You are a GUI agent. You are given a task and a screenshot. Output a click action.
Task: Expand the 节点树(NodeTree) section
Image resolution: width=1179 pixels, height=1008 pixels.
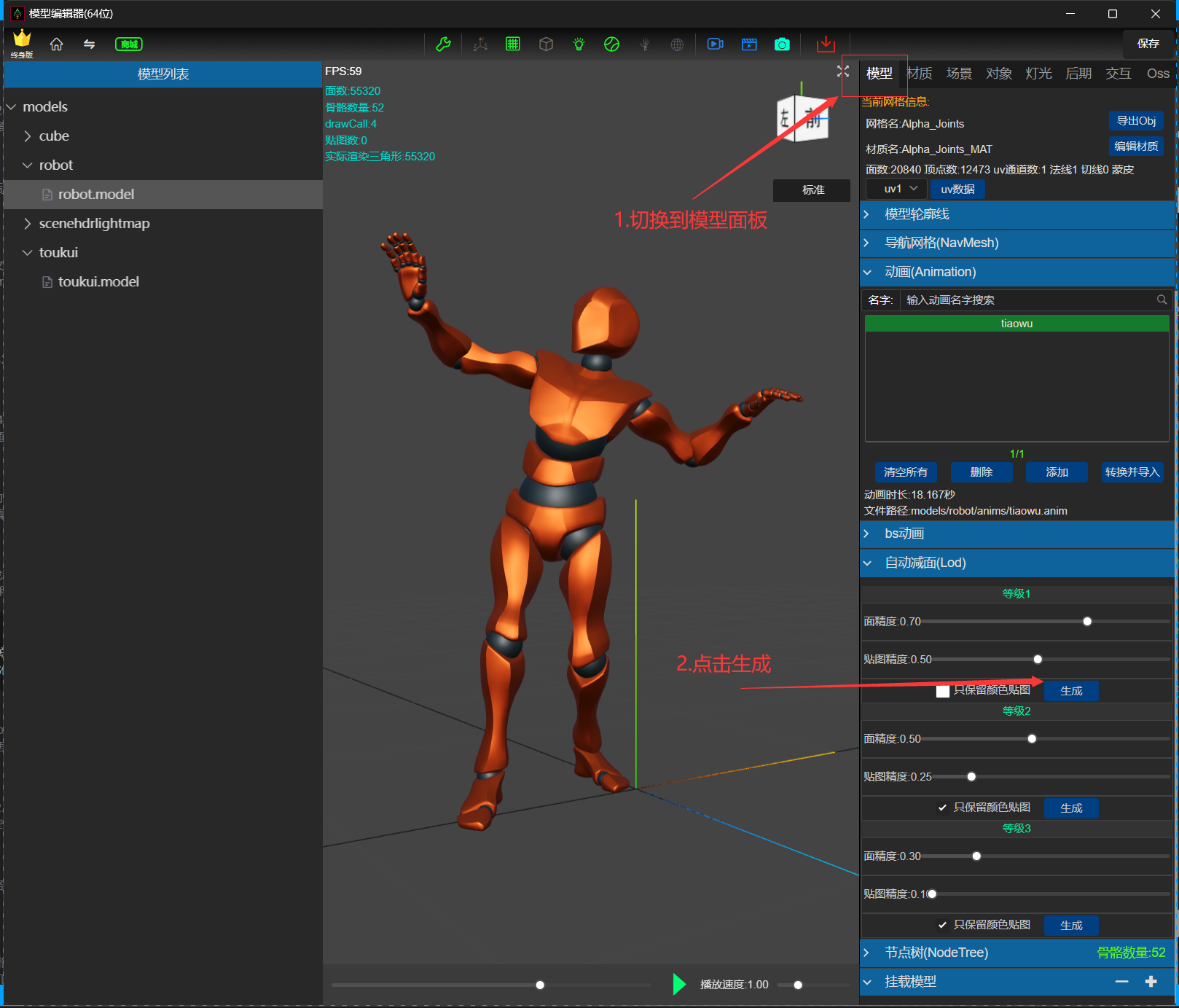(1017, 953)
